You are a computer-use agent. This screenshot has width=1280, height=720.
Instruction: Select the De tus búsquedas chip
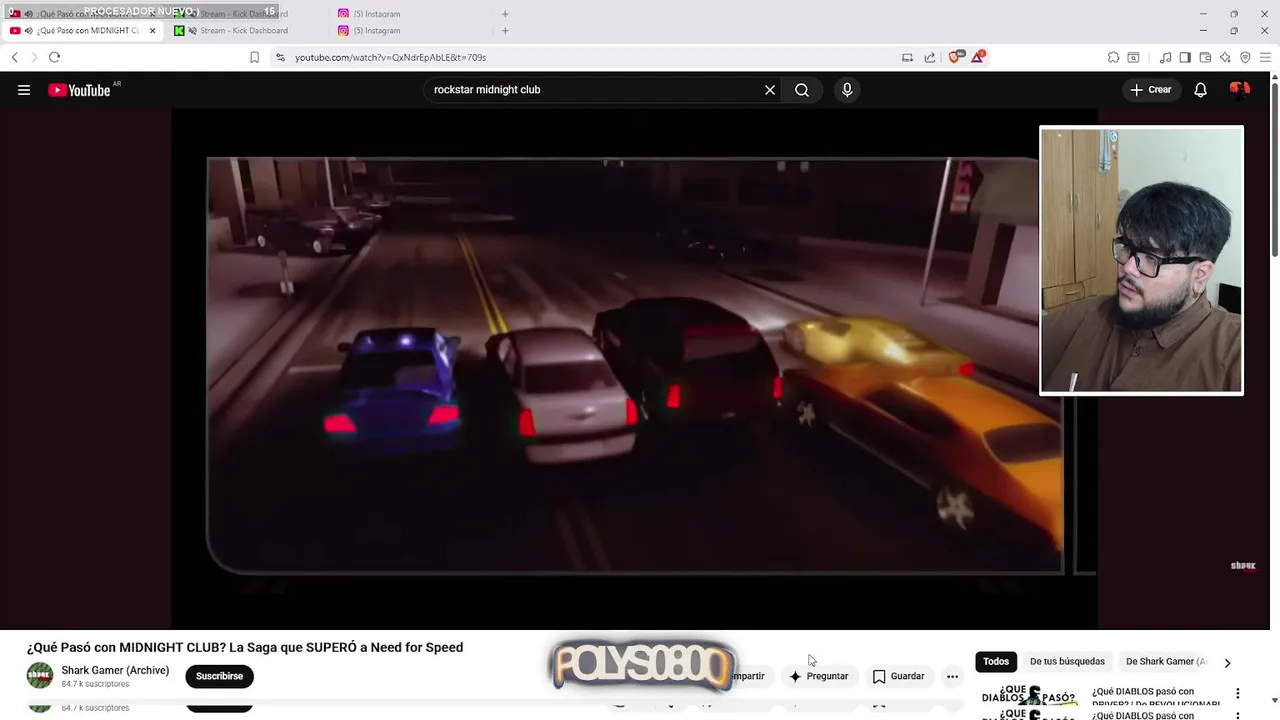(1067, 661)
